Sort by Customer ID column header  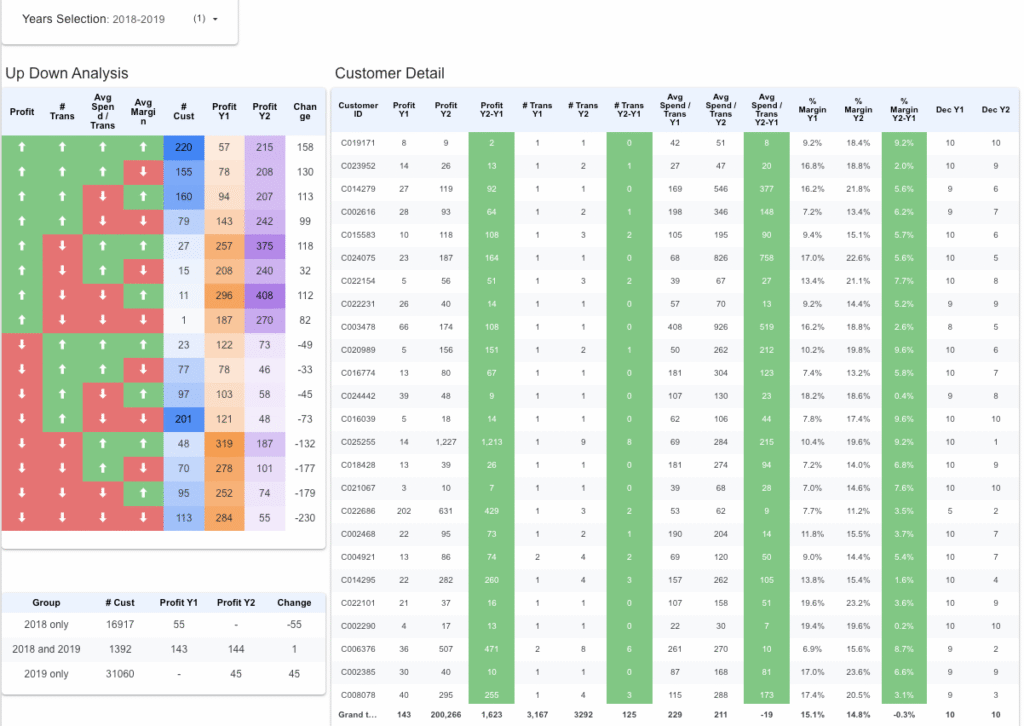(x=358, y=110)
